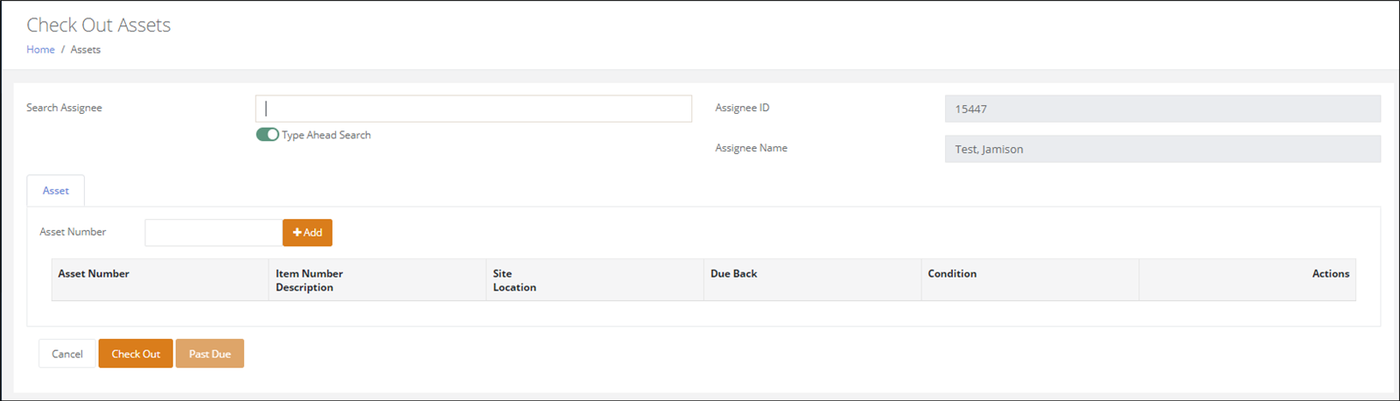
Task: Click the Assignee ID label
Action: pos(742,108)
